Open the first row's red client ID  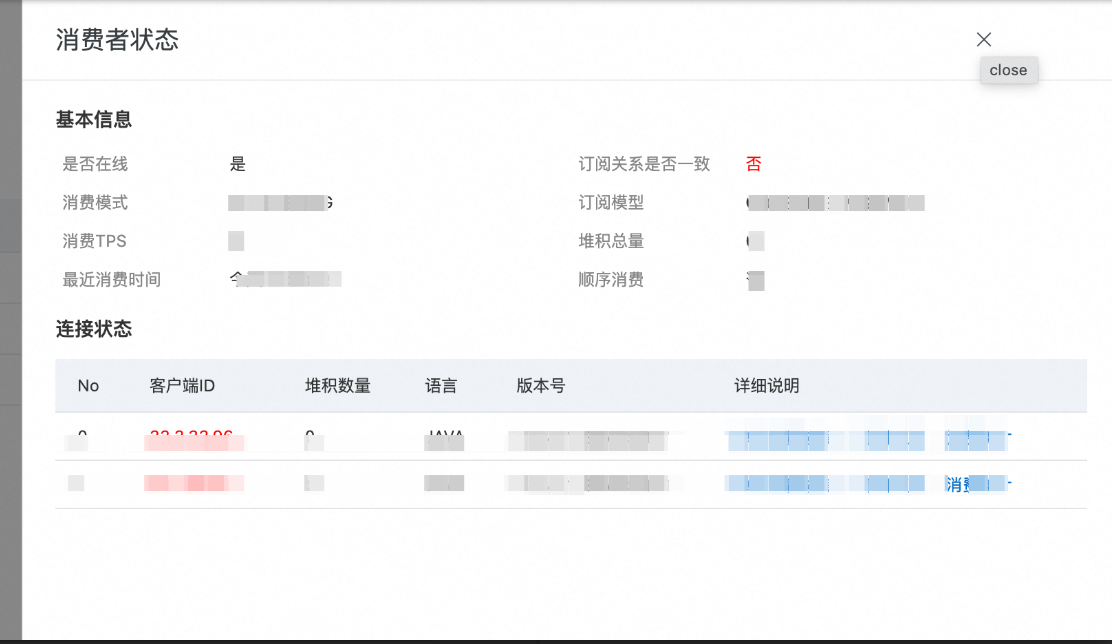tap(193, 438)
